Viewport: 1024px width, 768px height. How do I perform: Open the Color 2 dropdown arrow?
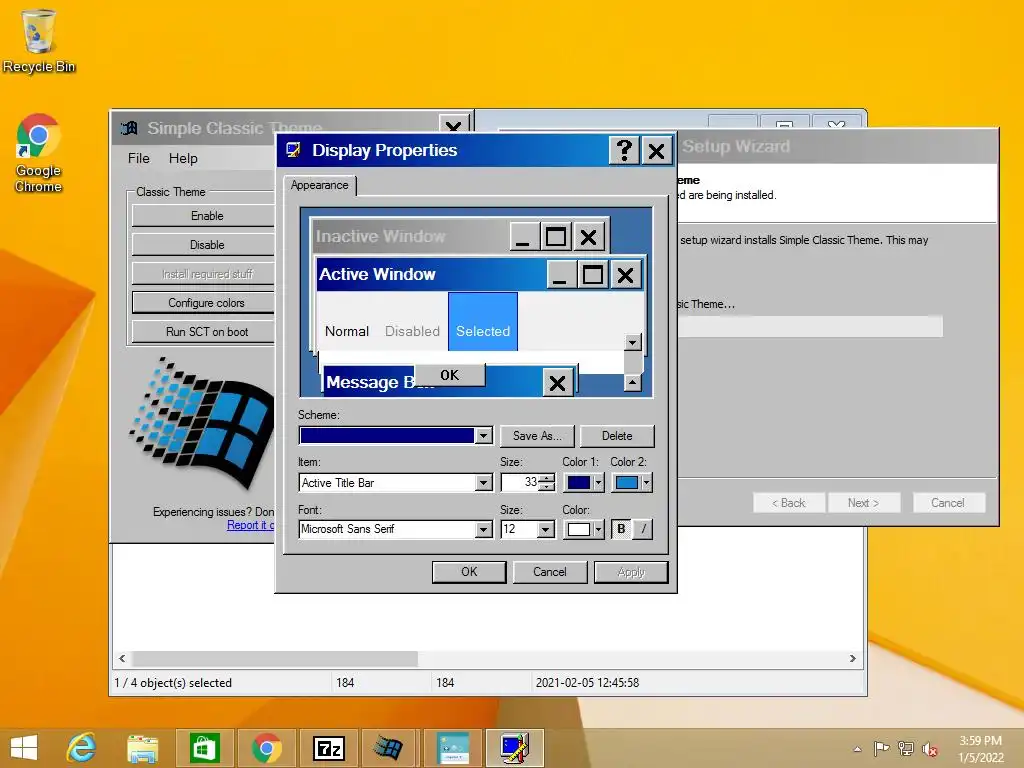point(647,483)
